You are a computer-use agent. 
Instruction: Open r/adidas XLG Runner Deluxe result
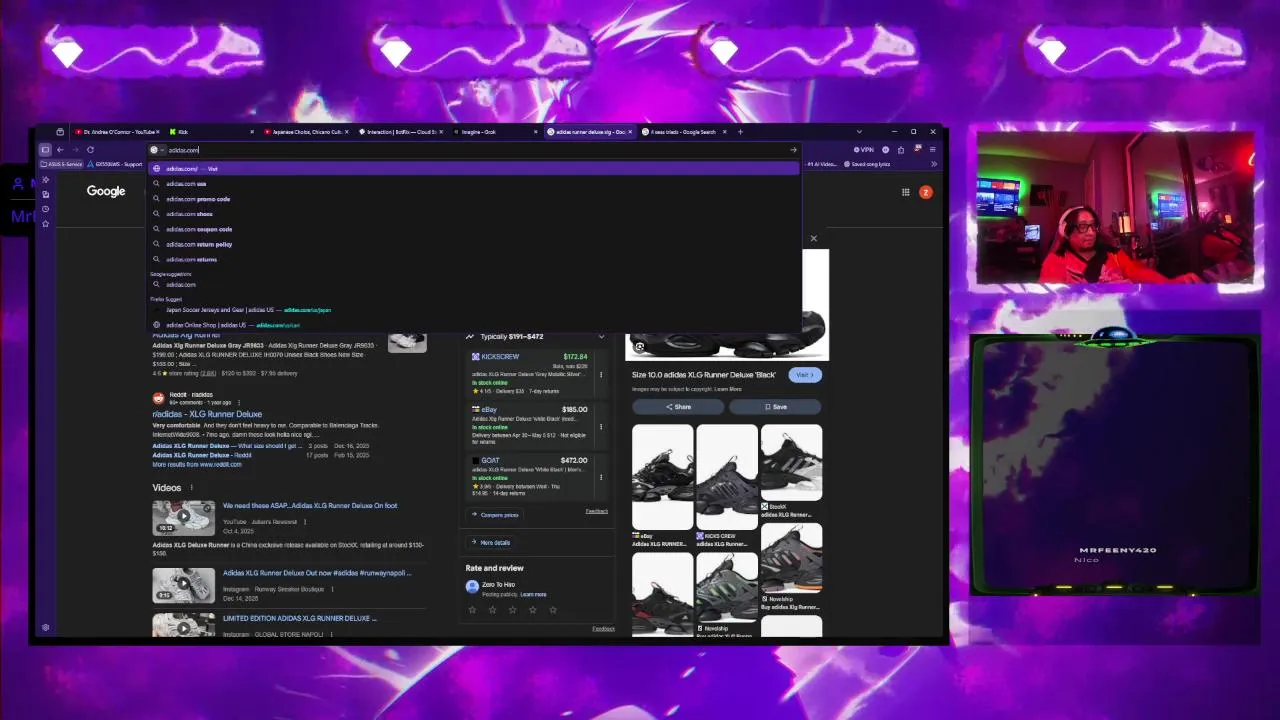207,414
